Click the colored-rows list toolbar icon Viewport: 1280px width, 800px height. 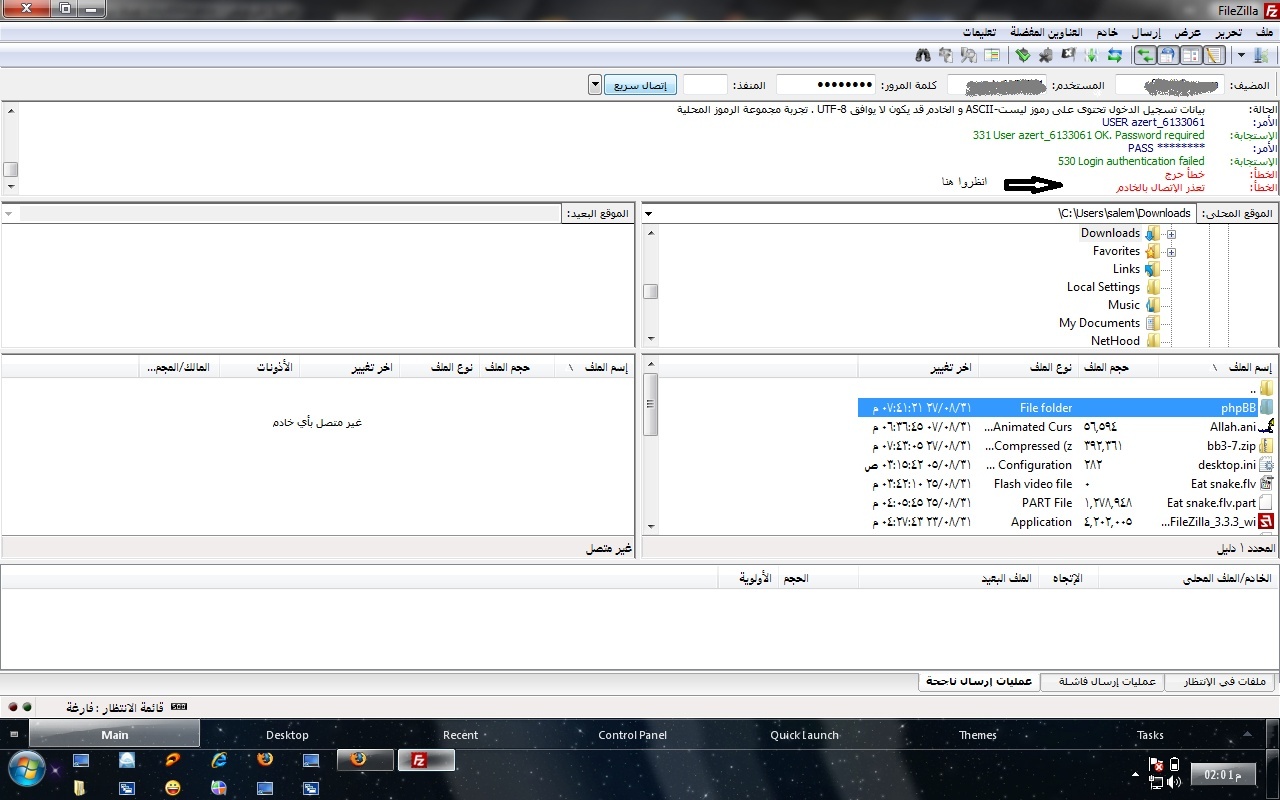(x=991, y=56)
